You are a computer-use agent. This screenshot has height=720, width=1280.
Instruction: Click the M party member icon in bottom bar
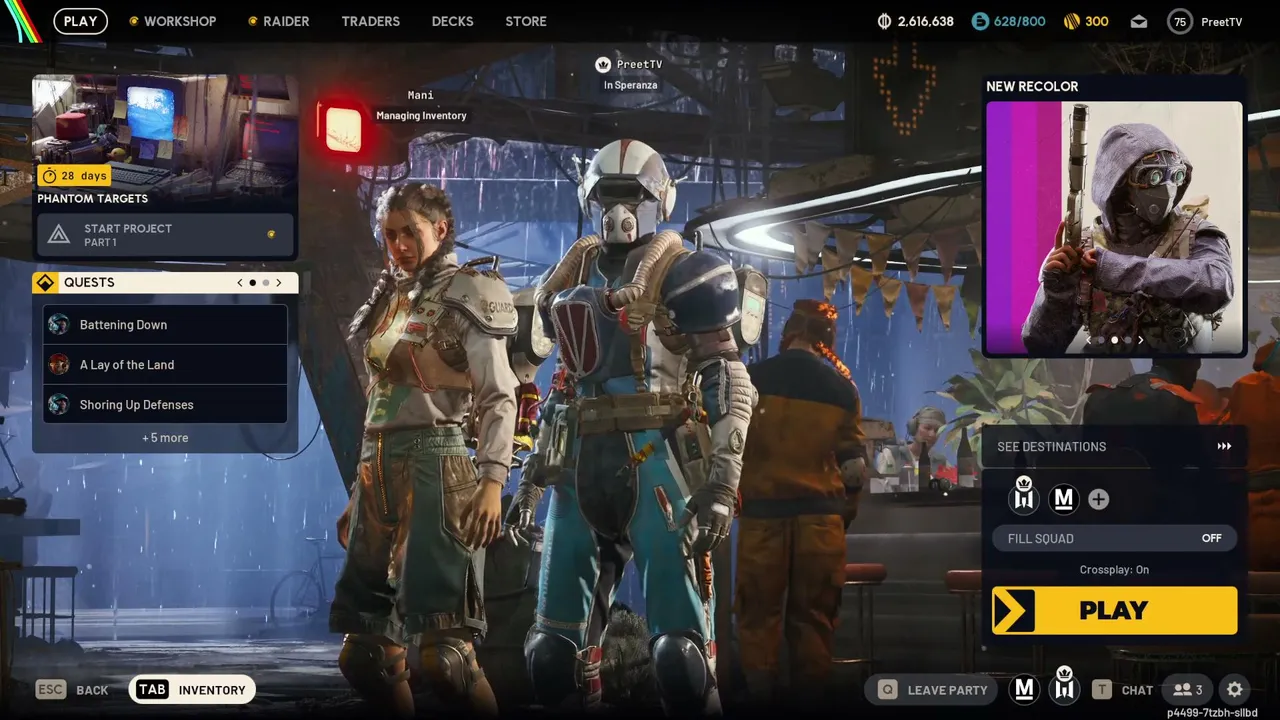(1024, 689)
